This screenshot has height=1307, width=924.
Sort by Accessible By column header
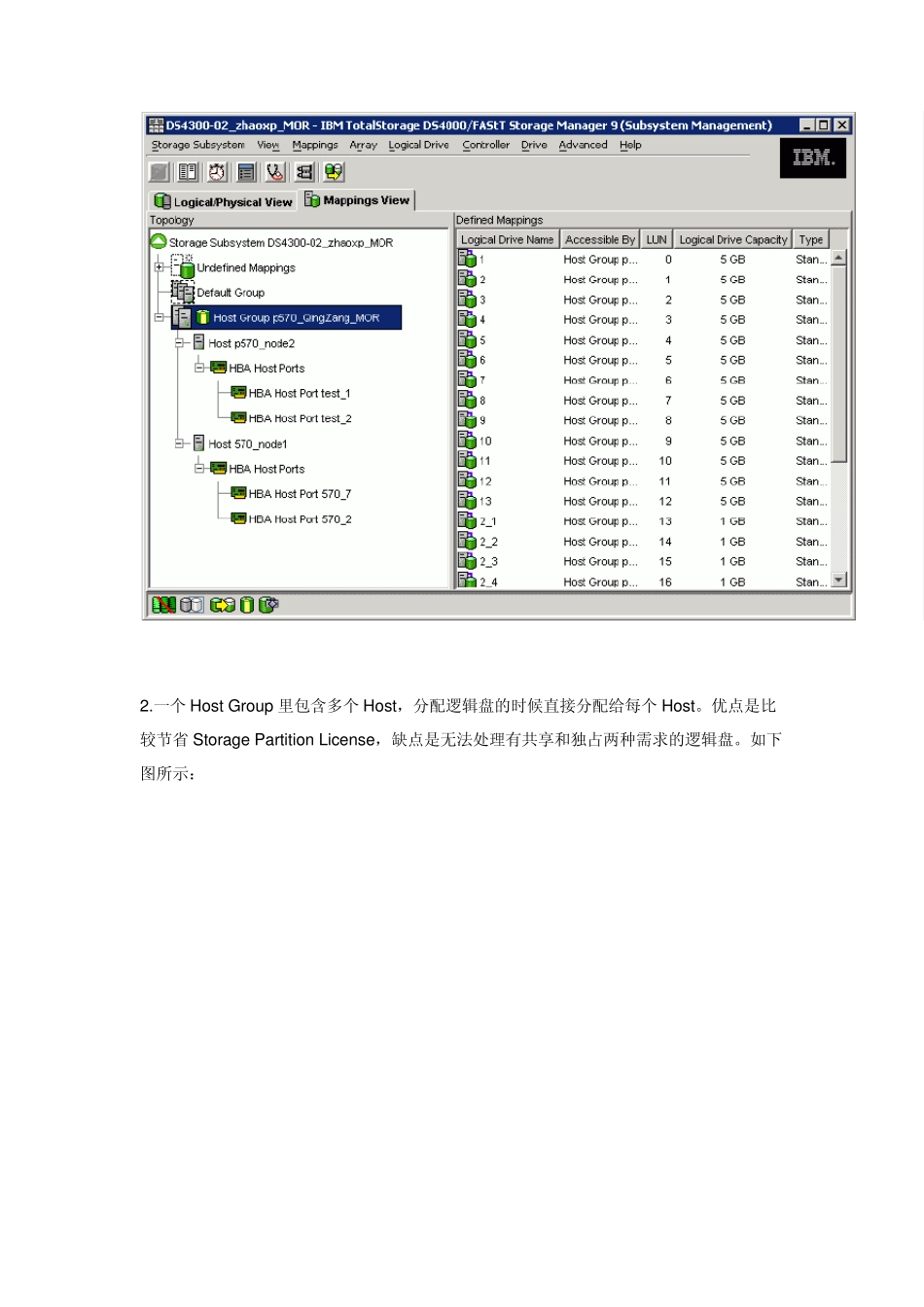coord(600,239)
